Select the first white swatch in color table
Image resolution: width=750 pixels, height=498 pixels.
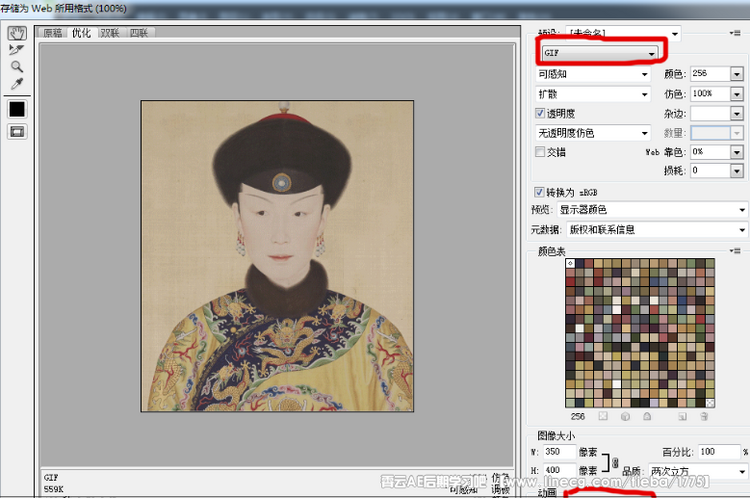[570, 263]
